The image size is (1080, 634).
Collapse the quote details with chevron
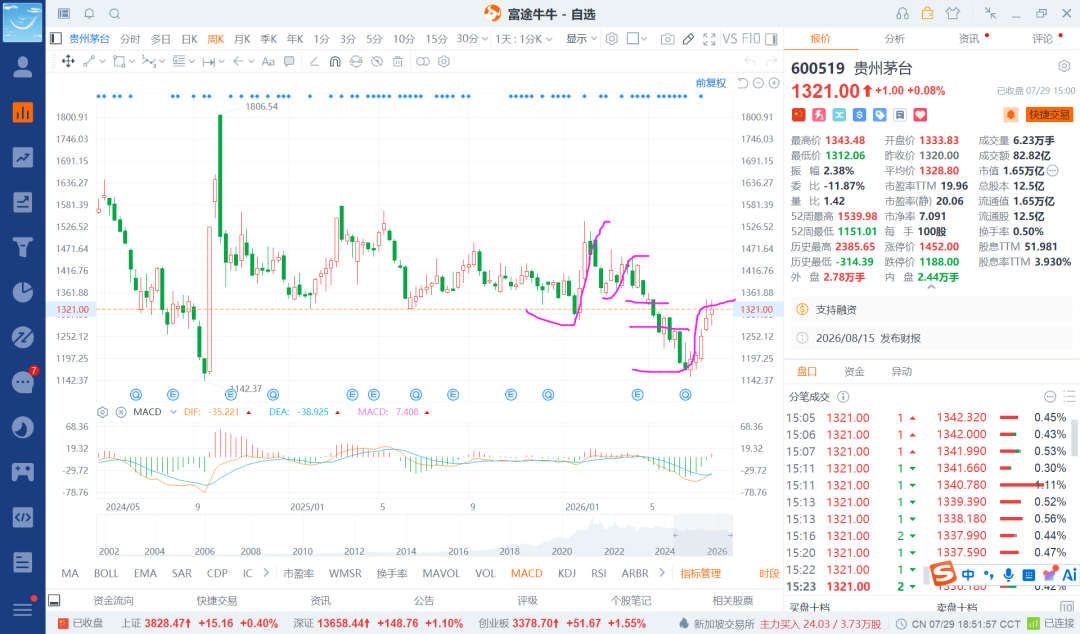pos(931,287)
